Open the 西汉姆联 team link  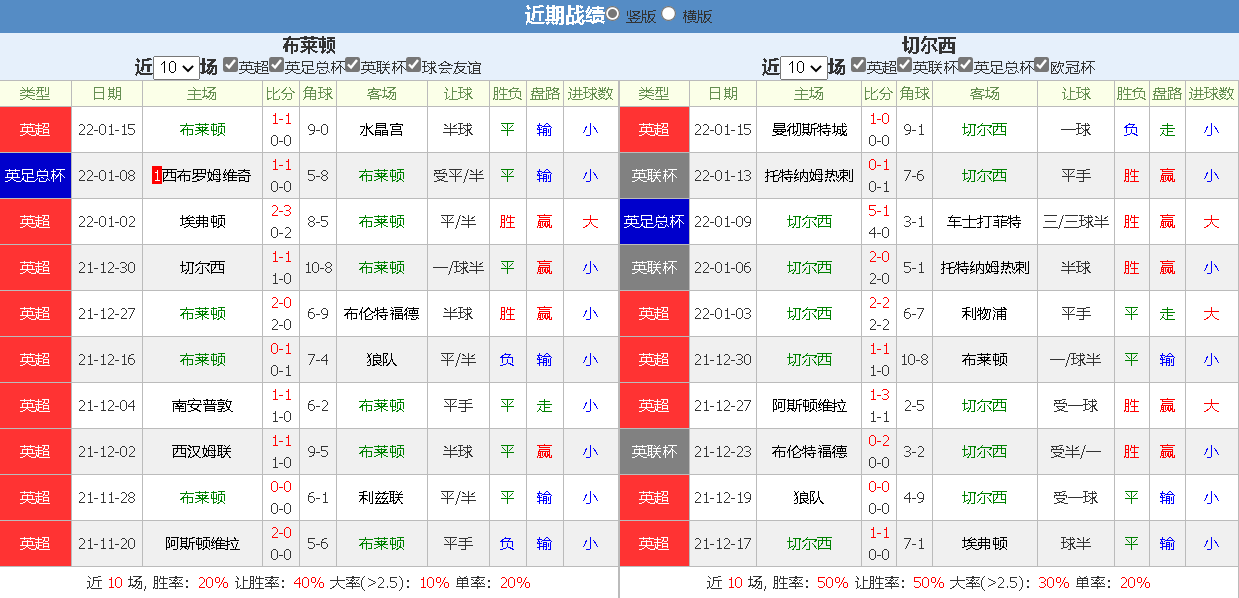[x=202, y=451]
